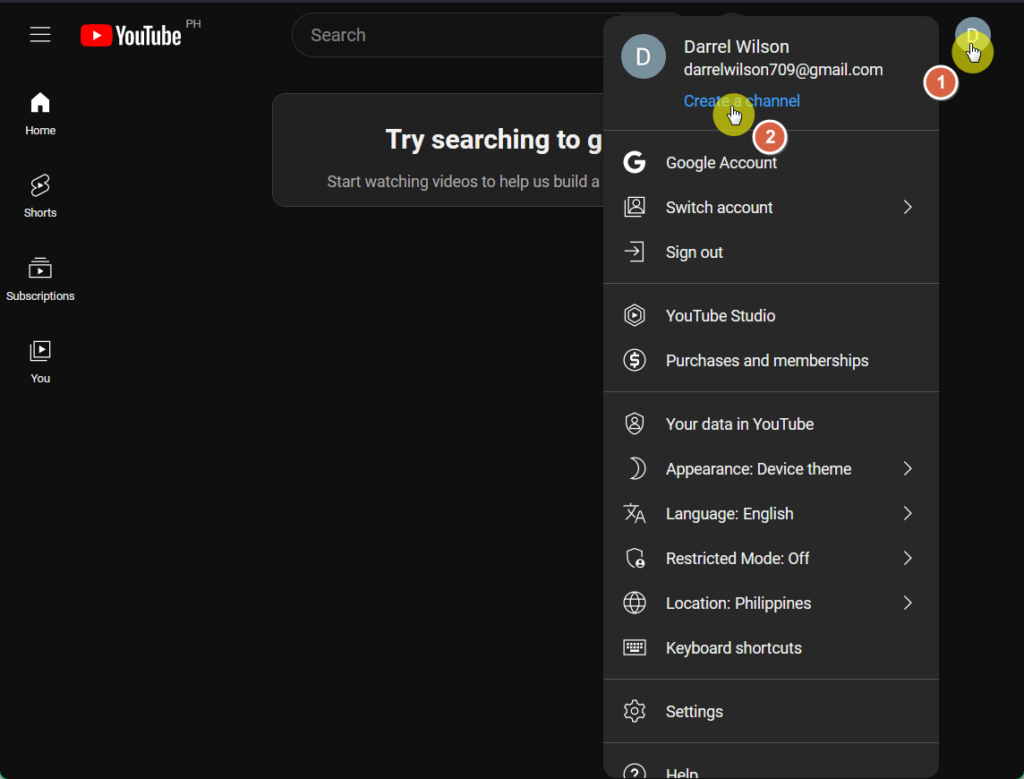Expand the Language chevron arrow
The width and height of the screenshot is (1024, 779).
point(907,514)
